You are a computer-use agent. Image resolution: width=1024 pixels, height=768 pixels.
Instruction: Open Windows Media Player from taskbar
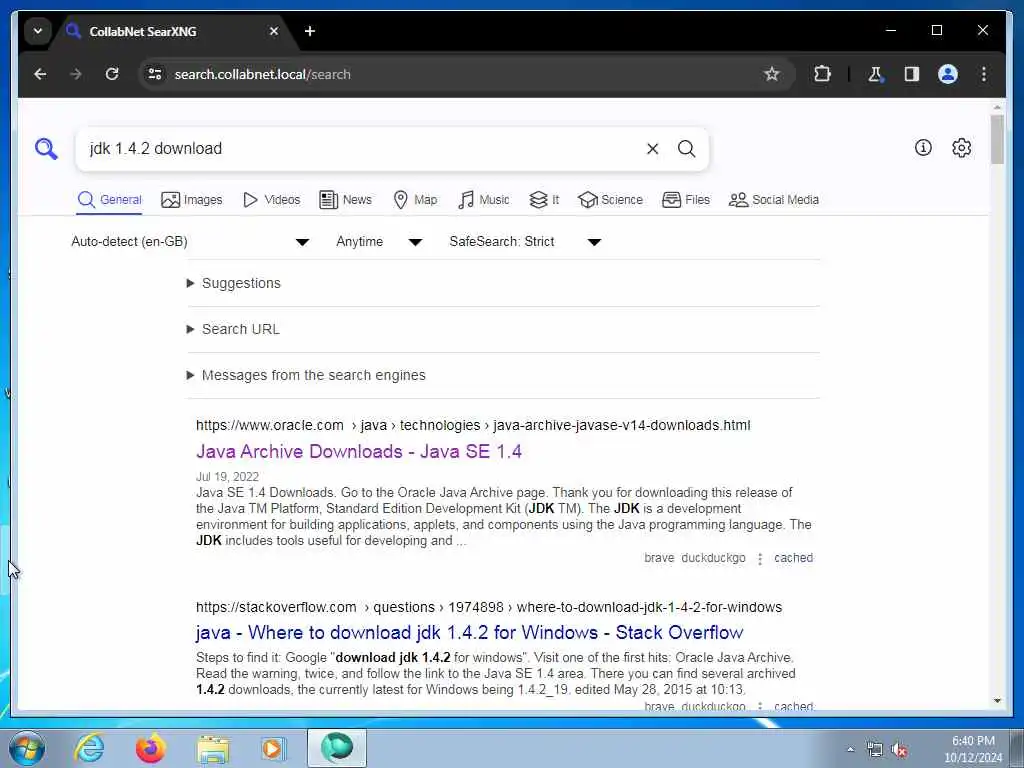click(x=272, y=748)
